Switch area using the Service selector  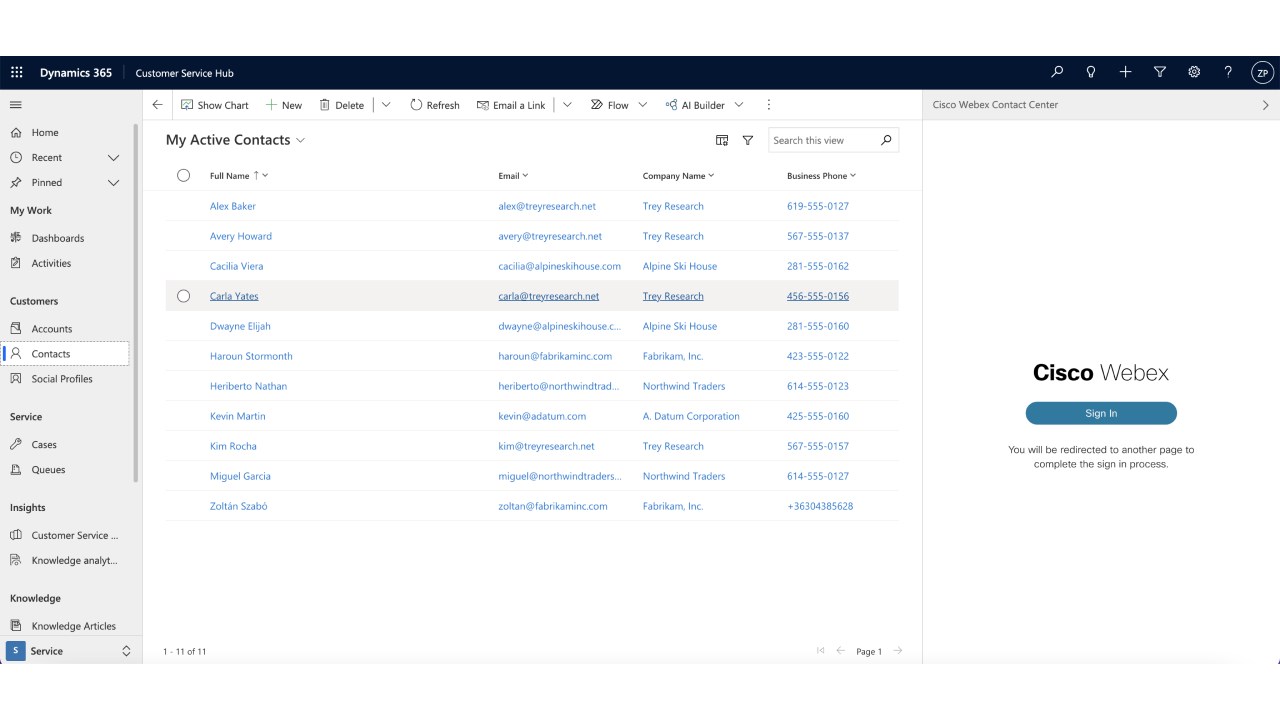pos(69,651)
